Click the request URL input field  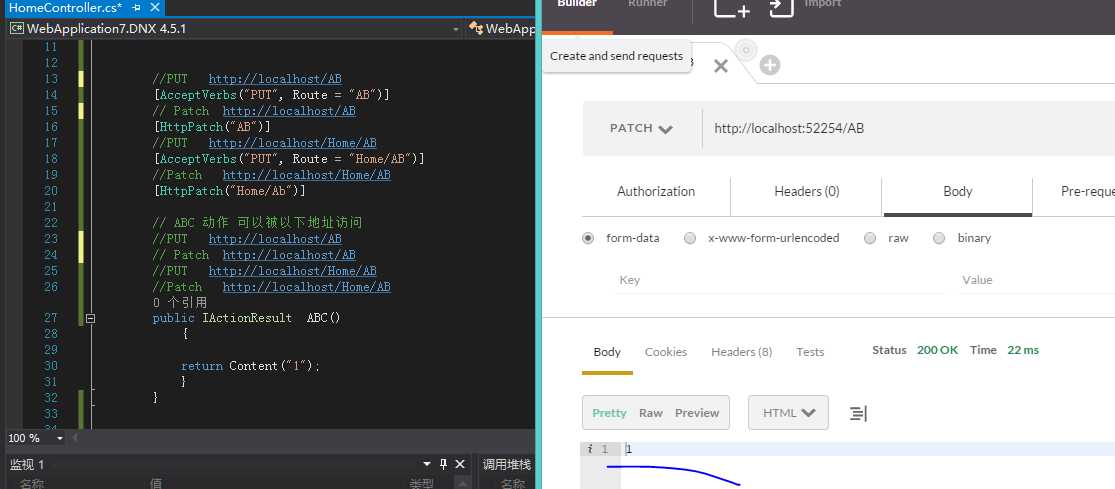[909, 129]
